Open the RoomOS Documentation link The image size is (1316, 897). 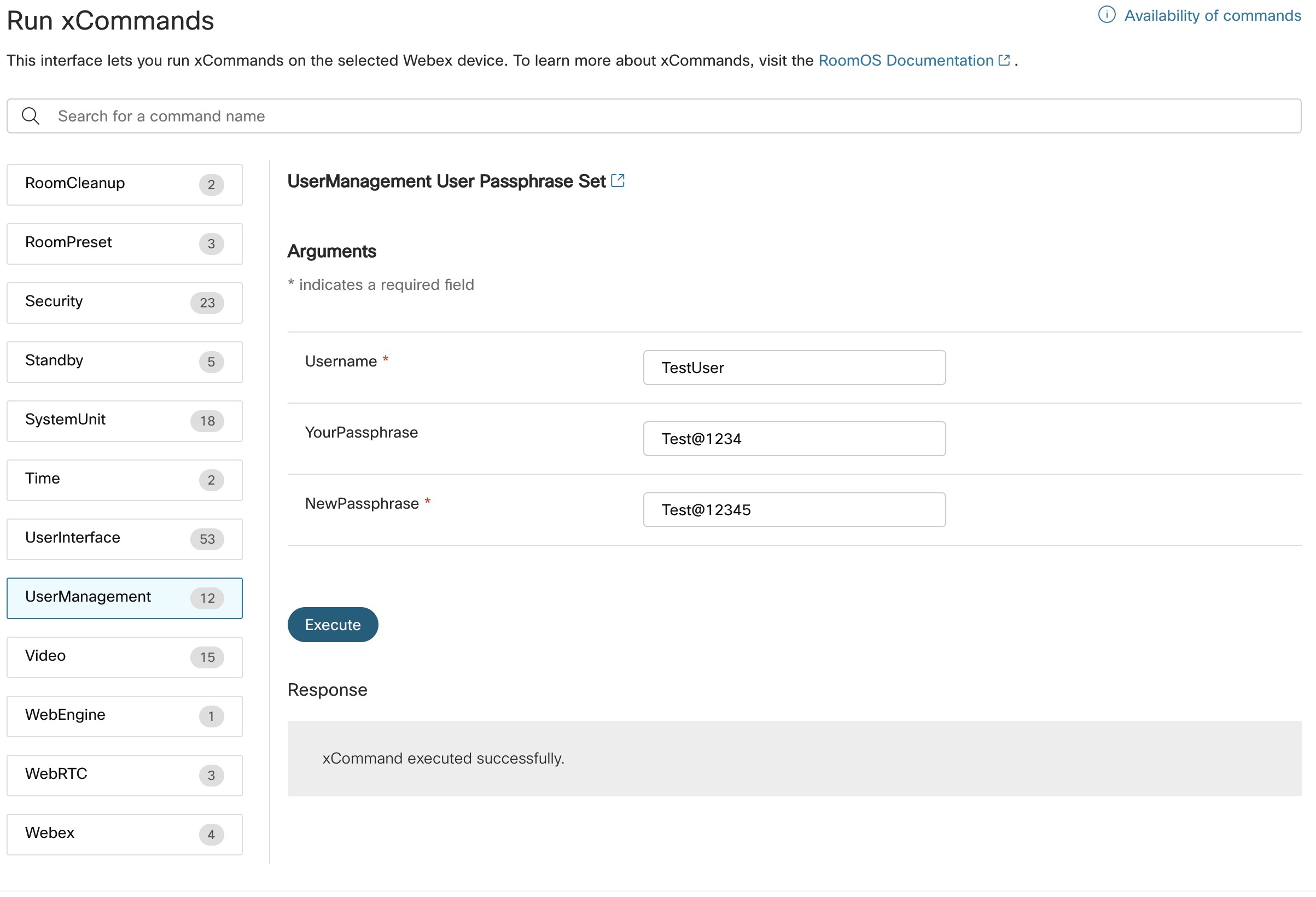[x=905, y=61]
